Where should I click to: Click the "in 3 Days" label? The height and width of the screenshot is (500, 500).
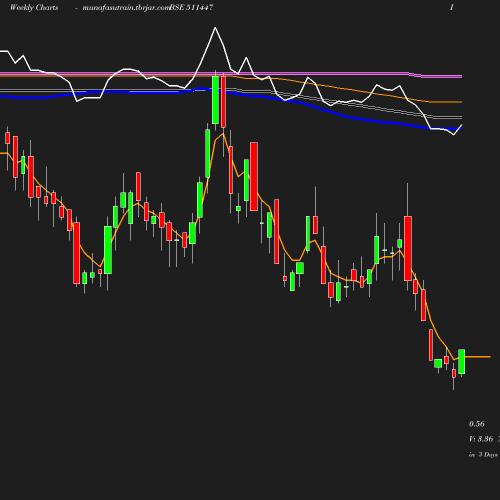coord(483,455)
